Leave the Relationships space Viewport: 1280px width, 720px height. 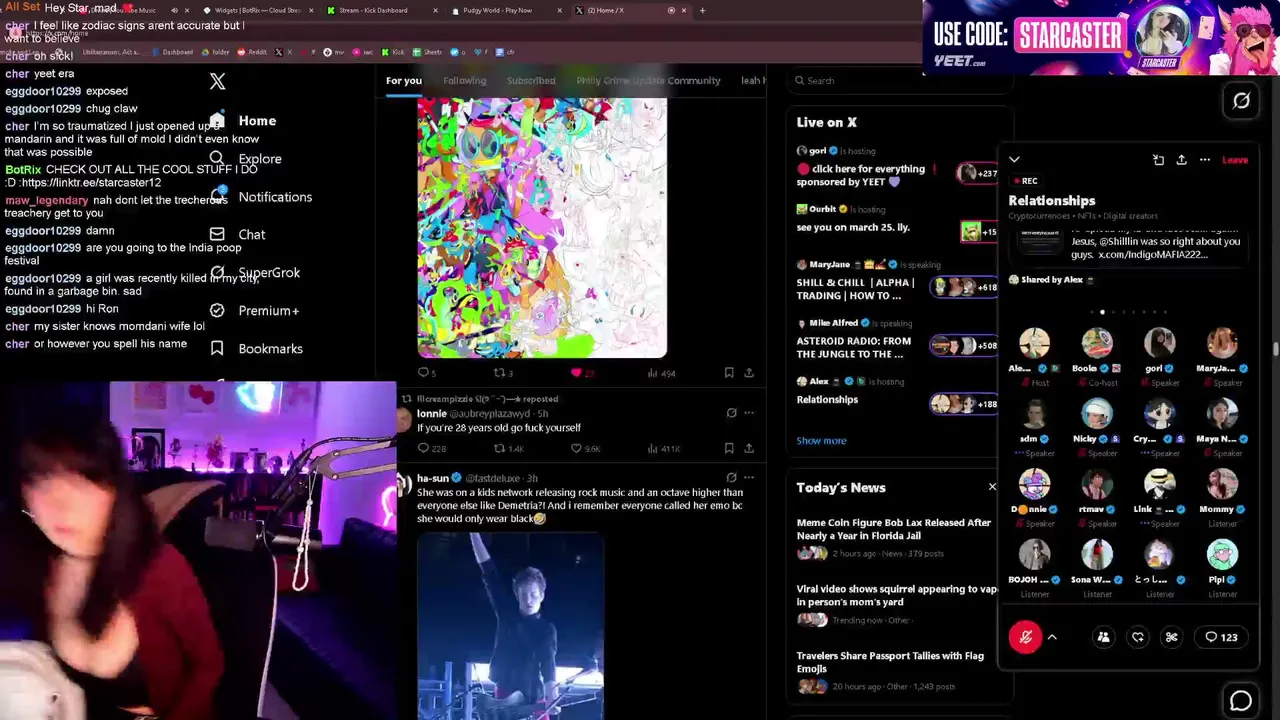point(1235,160)
